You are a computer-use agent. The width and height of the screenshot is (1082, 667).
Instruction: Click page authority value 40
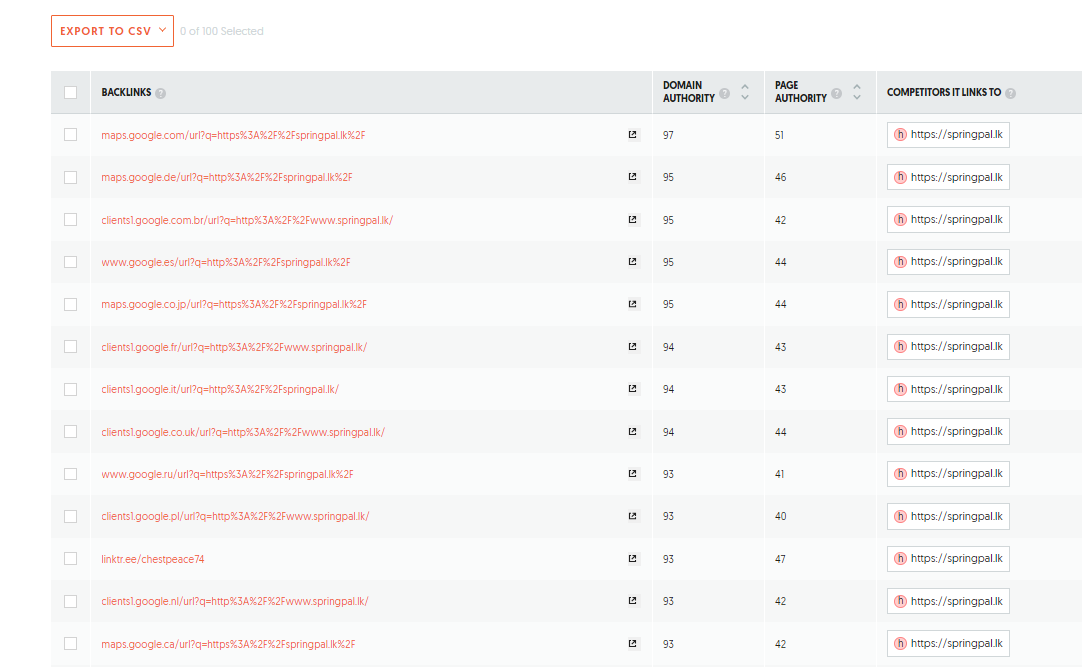click(780, 516)
